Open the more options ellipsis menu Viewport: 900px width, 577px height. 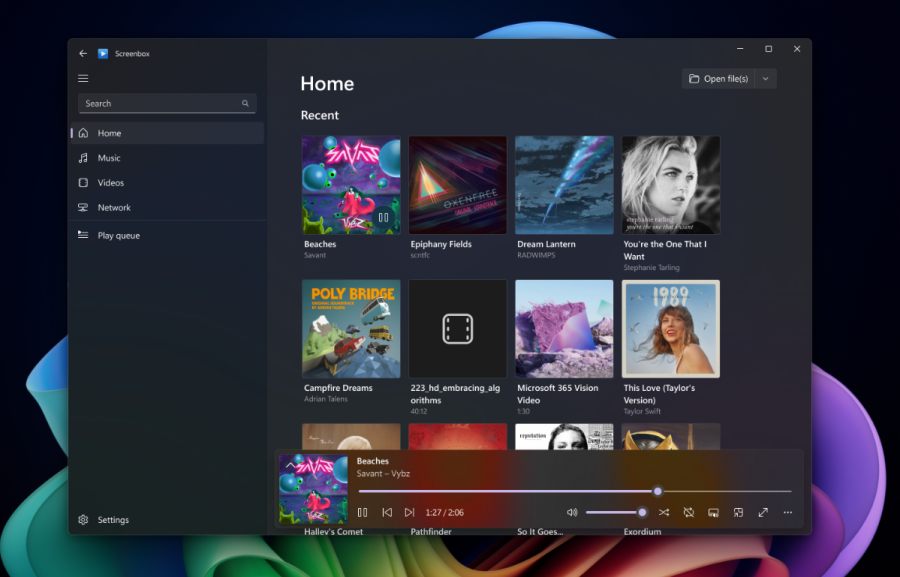click(788, 512)
